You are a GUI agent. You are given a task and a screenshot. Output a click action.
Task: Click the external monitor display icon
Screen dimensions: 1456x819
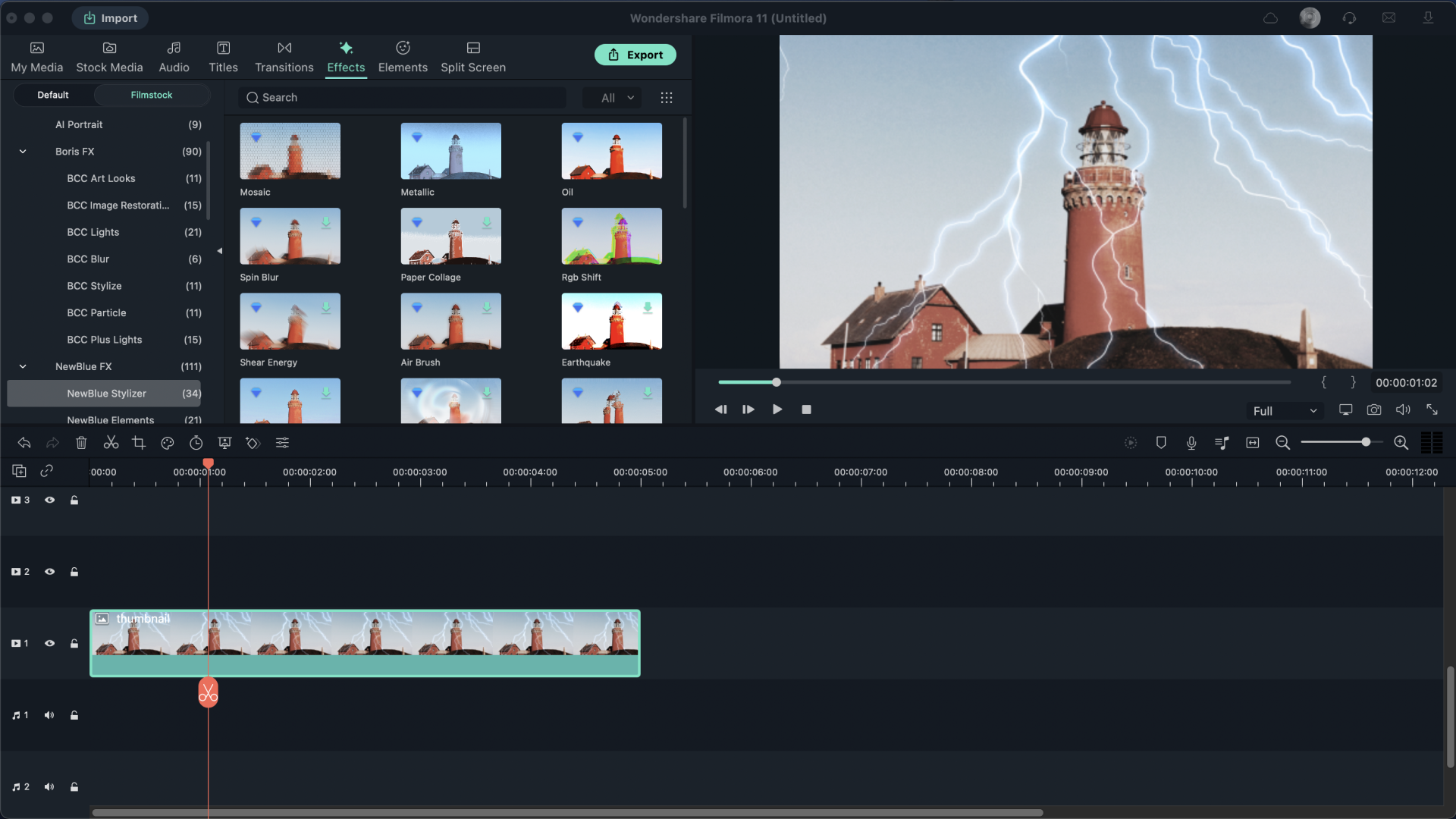1345,409
